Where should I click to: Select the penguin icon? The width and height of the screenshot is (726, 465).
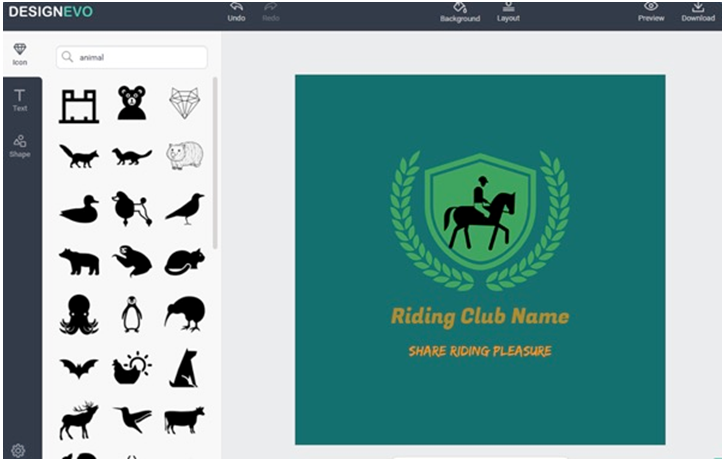pos(131,314)
